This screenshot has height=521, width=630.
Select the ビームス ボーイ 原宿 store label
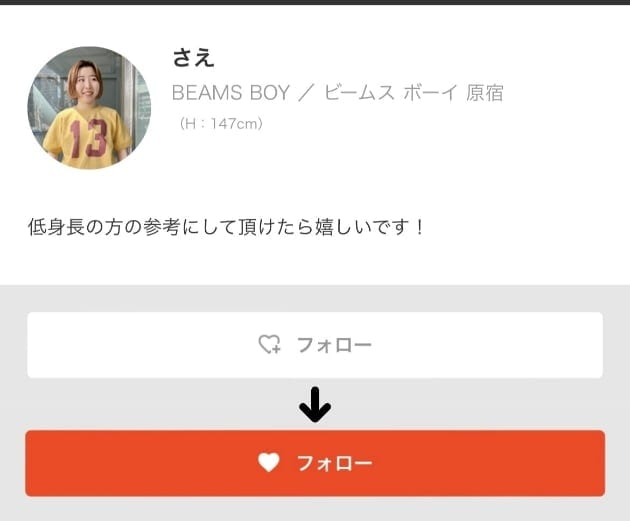413,93
